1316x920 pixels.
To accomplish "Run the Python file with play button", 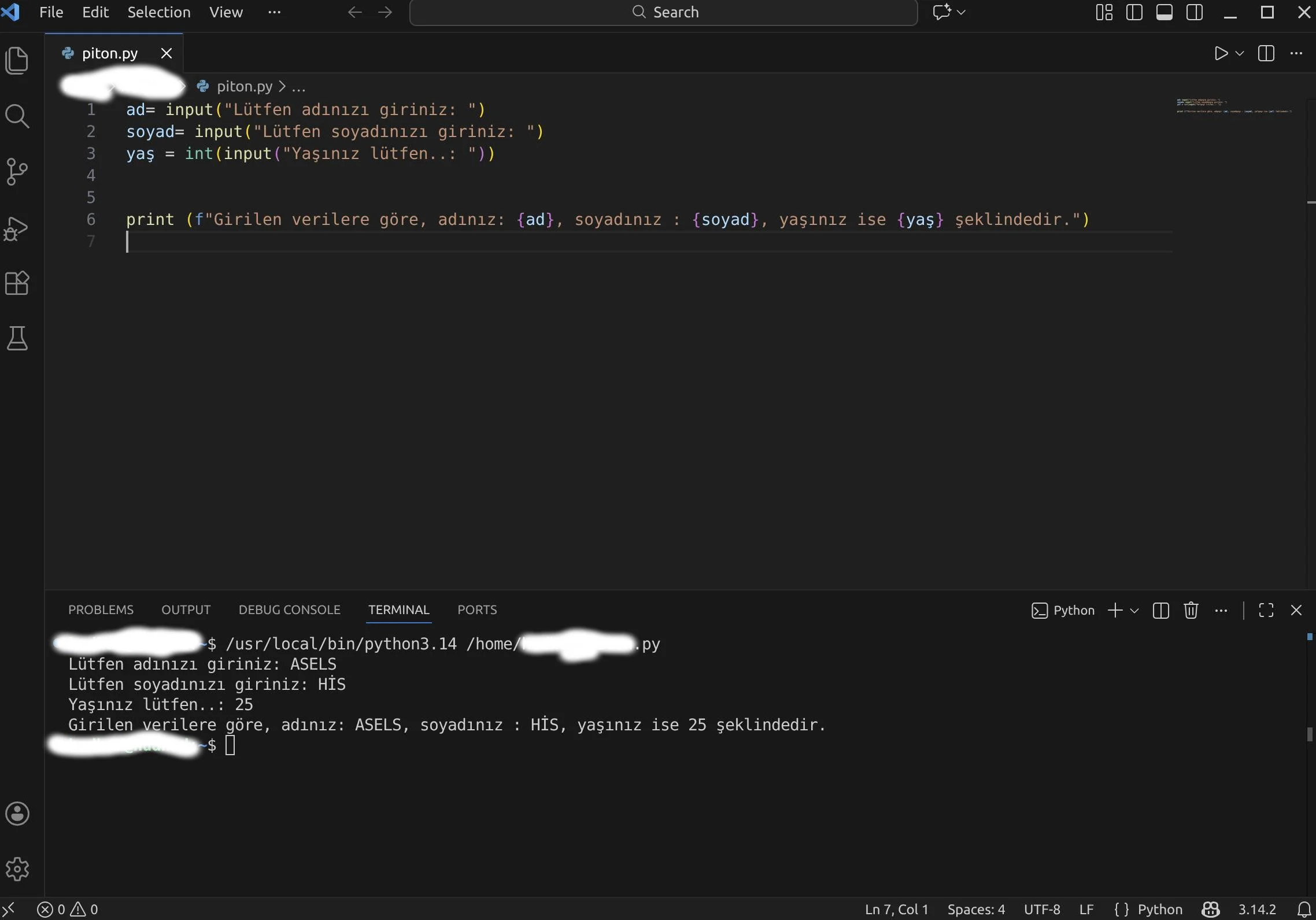I will tap(1221, 54).
